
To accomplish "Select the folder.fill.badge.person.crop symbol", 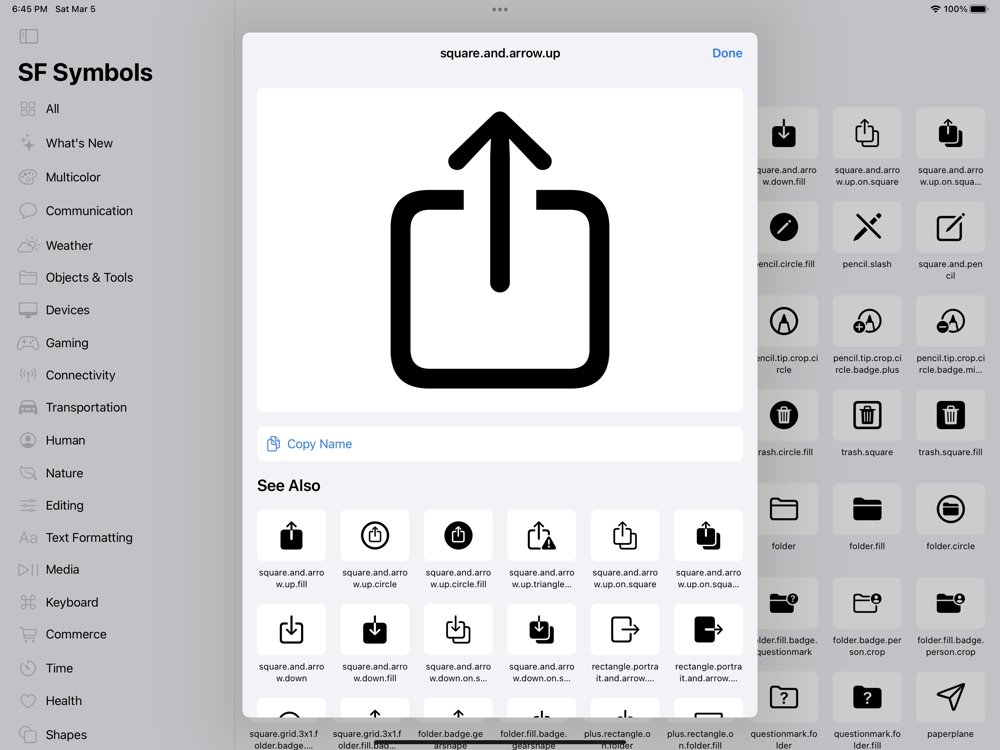I will click(x=950, y=603).
